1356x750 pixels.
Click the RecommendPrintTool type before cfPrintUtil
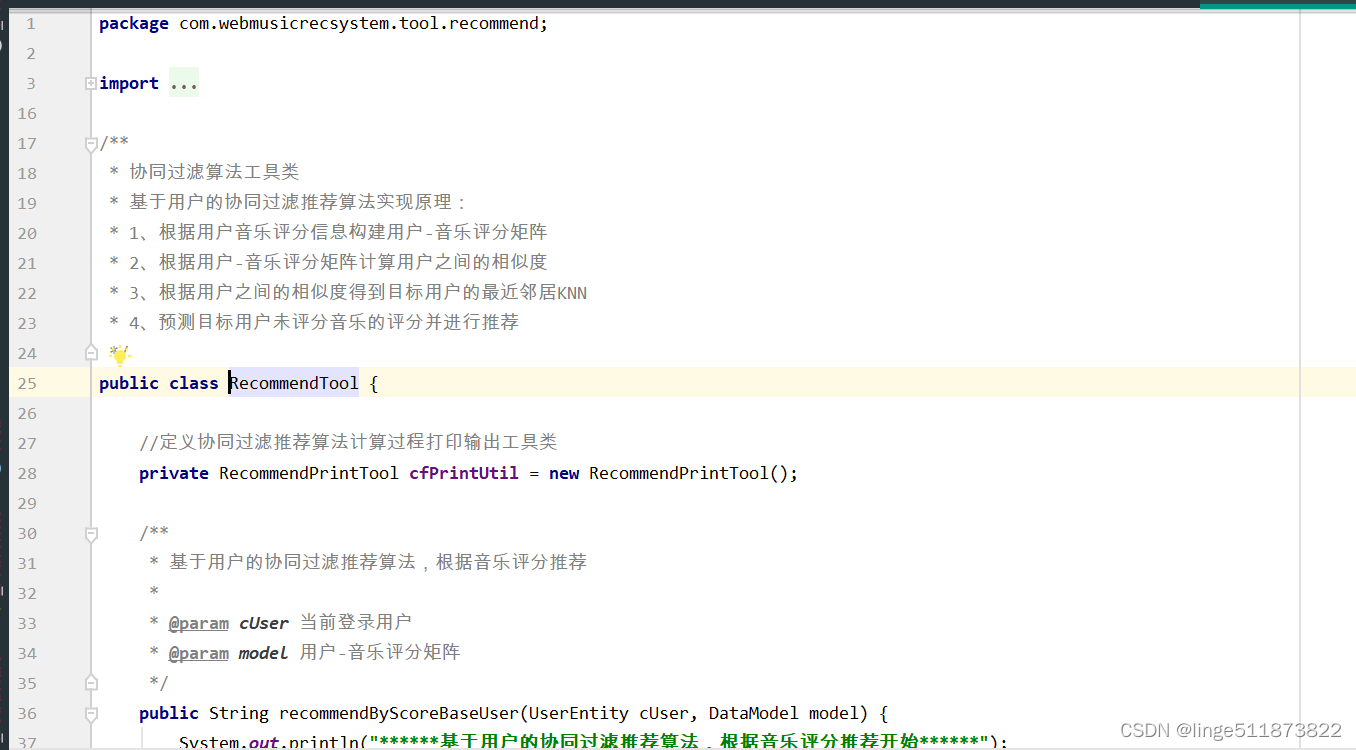click(x=309, y=473)
